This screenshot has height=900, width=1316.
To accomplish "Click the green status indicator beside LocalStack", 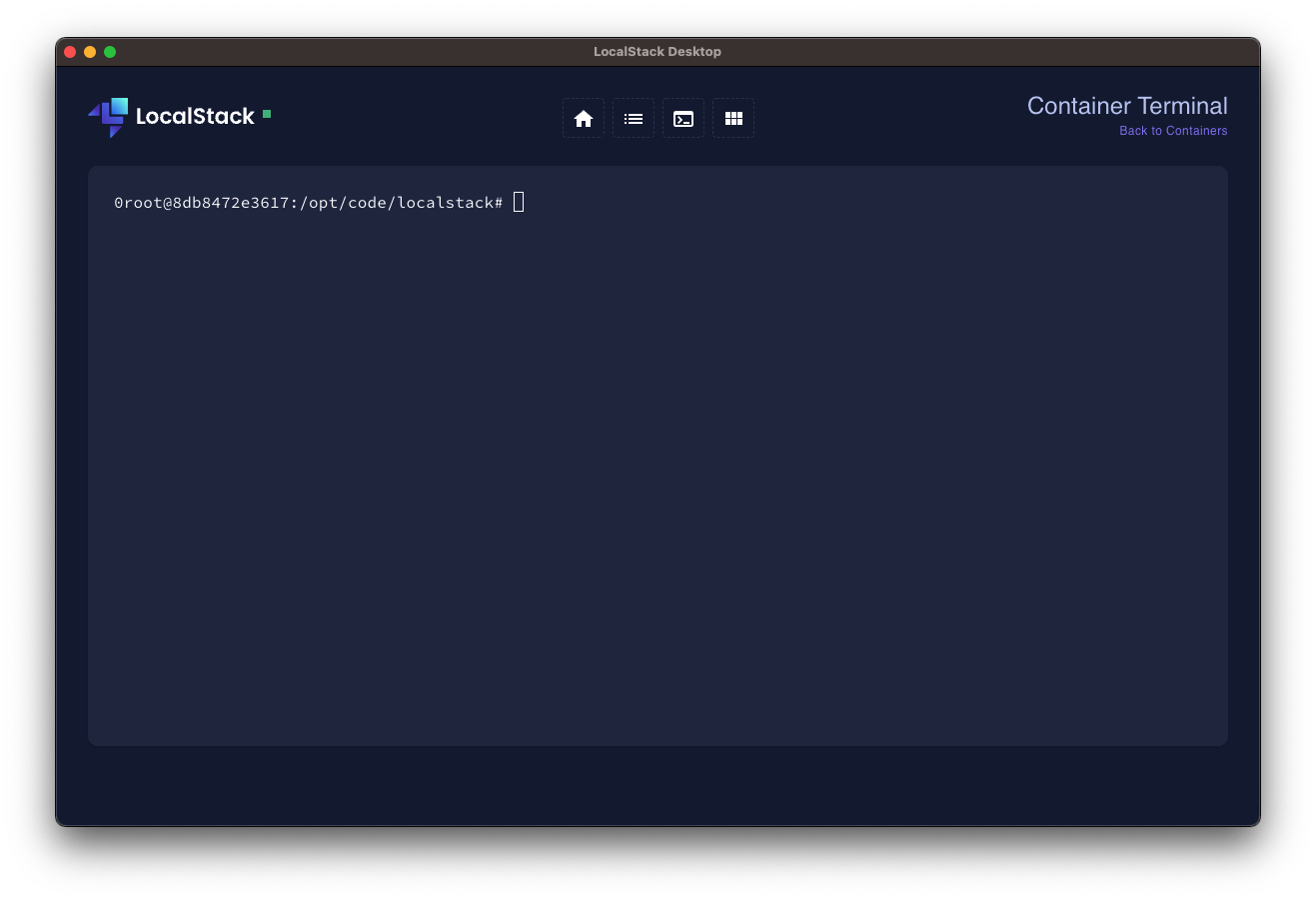I will [266, 114].
